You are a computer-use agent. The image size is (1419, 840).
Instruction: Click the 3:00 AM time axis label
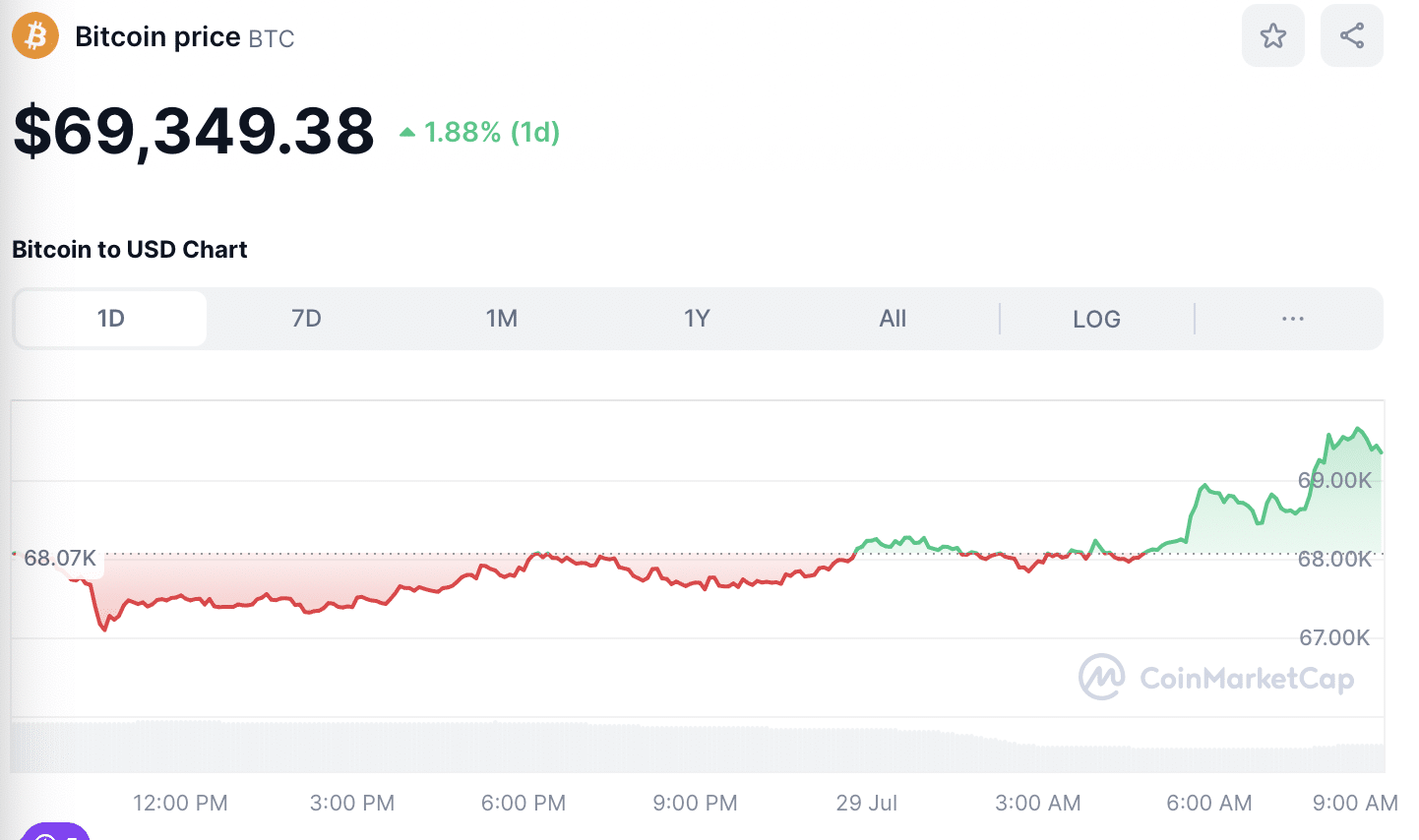point(1038,803)
